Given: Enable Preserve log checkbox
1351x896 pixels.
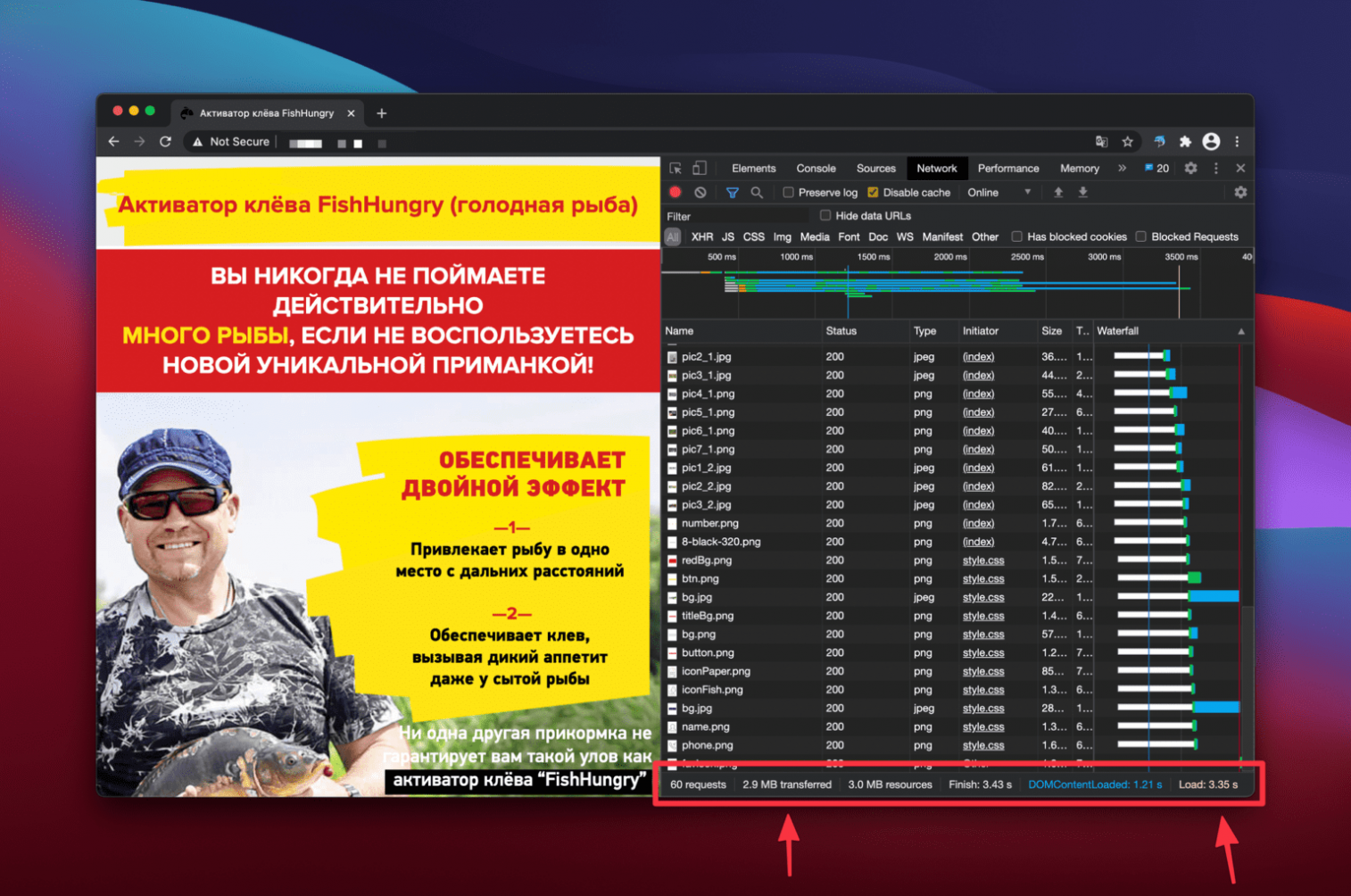Looking at the screenshot, I should (x=788, y=192).
